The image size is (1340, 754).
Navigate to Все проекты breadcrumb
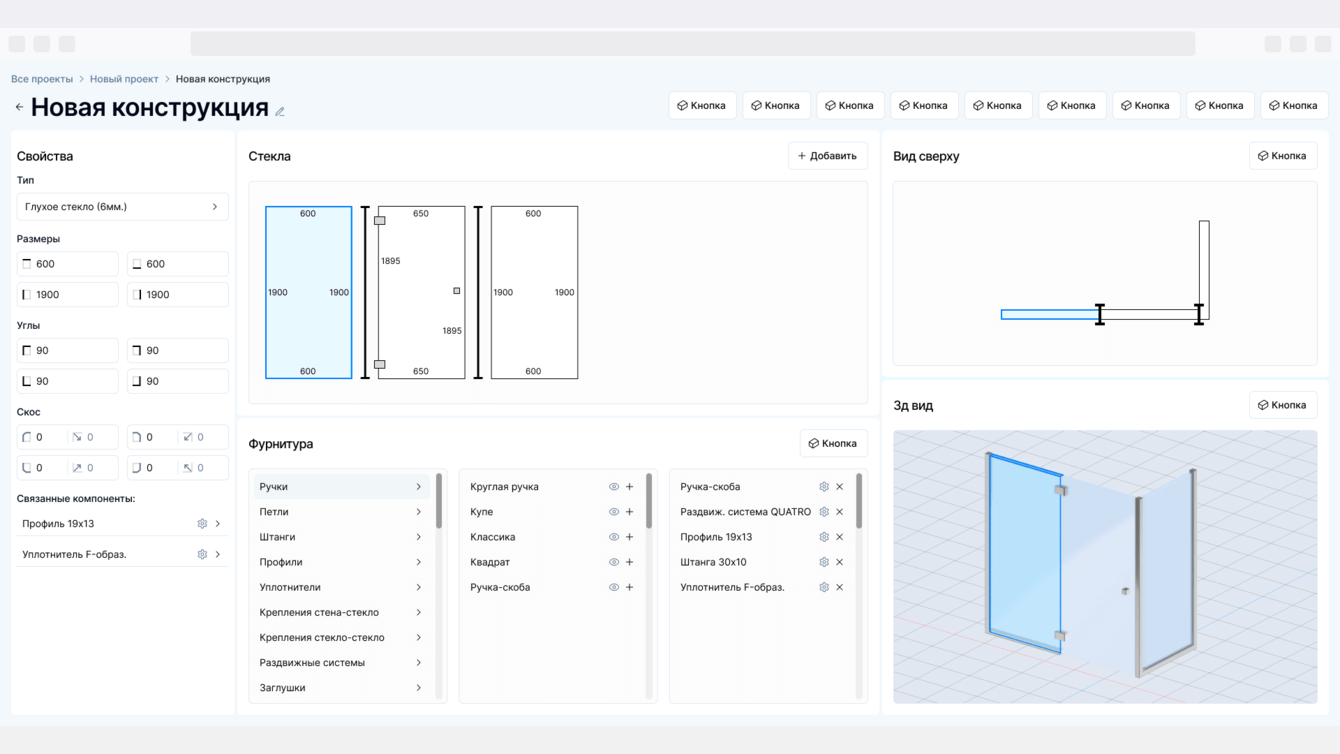42,79
